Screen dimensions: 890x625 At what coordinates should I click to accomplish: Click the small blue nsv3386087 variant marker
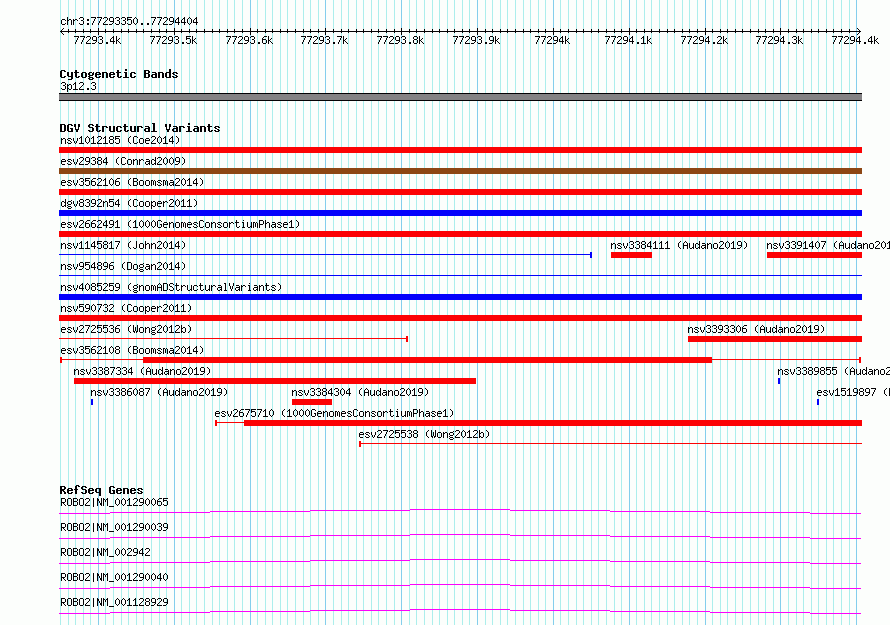(92, 402)
